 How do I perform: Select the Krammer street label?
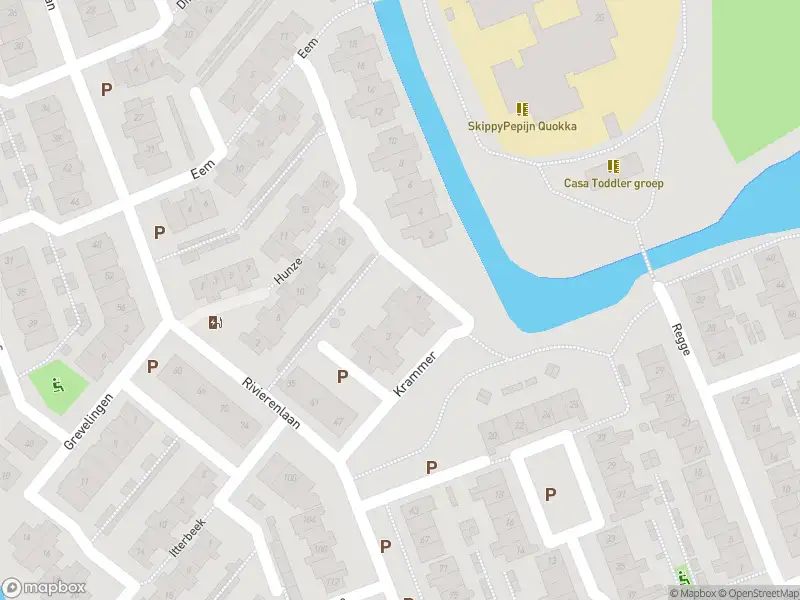pyautogui.click(x=415, y=374)
